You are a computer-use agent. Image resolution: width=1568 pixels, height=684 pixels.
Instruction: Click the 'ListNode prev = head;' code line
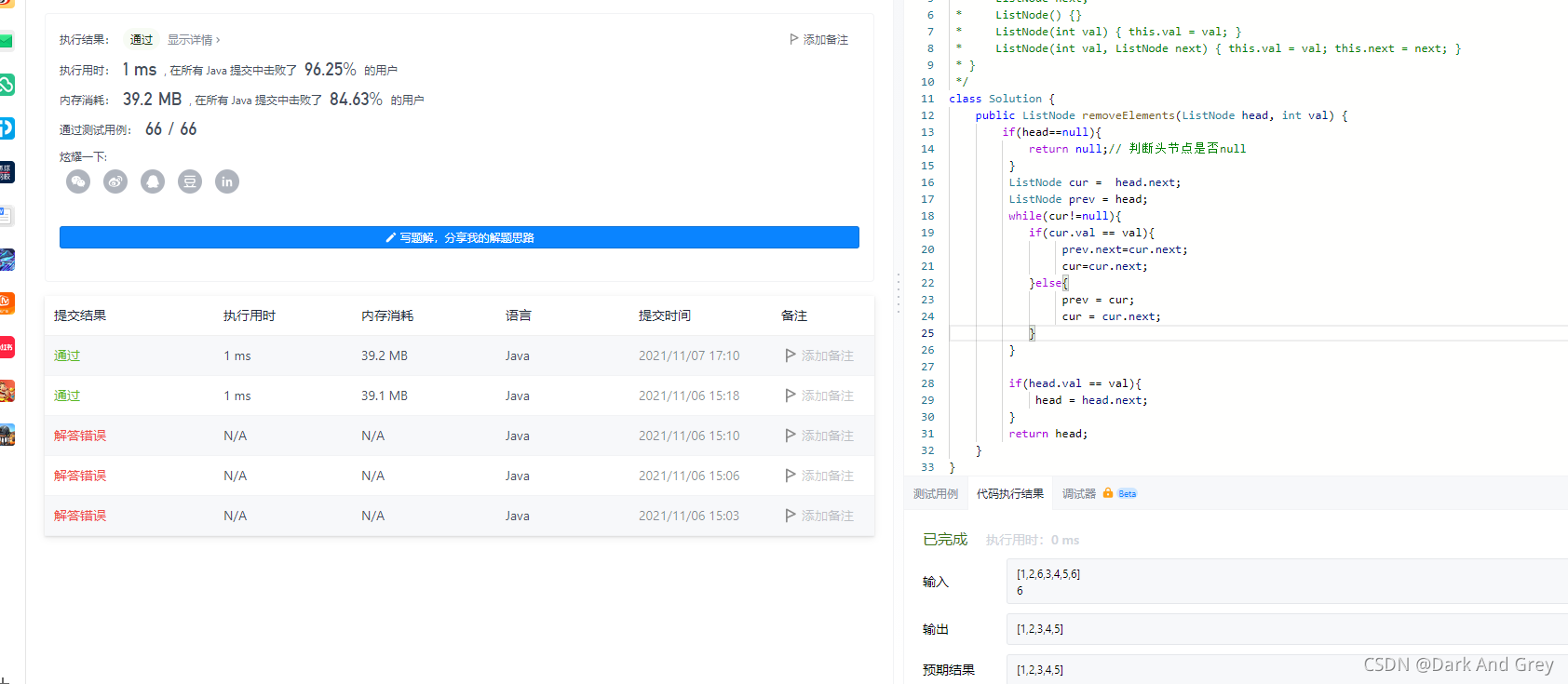[1078, 199]
